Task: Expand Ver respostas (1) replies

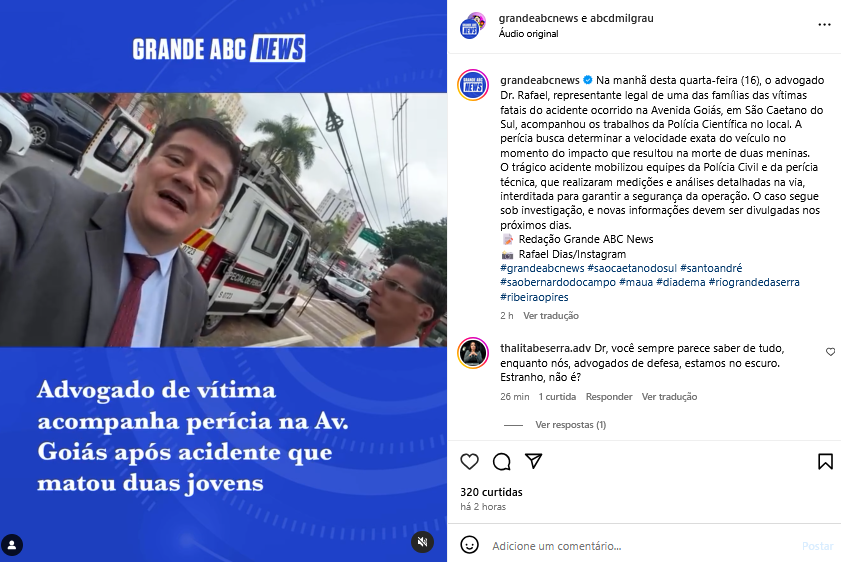Action: (x=571, y=425)
